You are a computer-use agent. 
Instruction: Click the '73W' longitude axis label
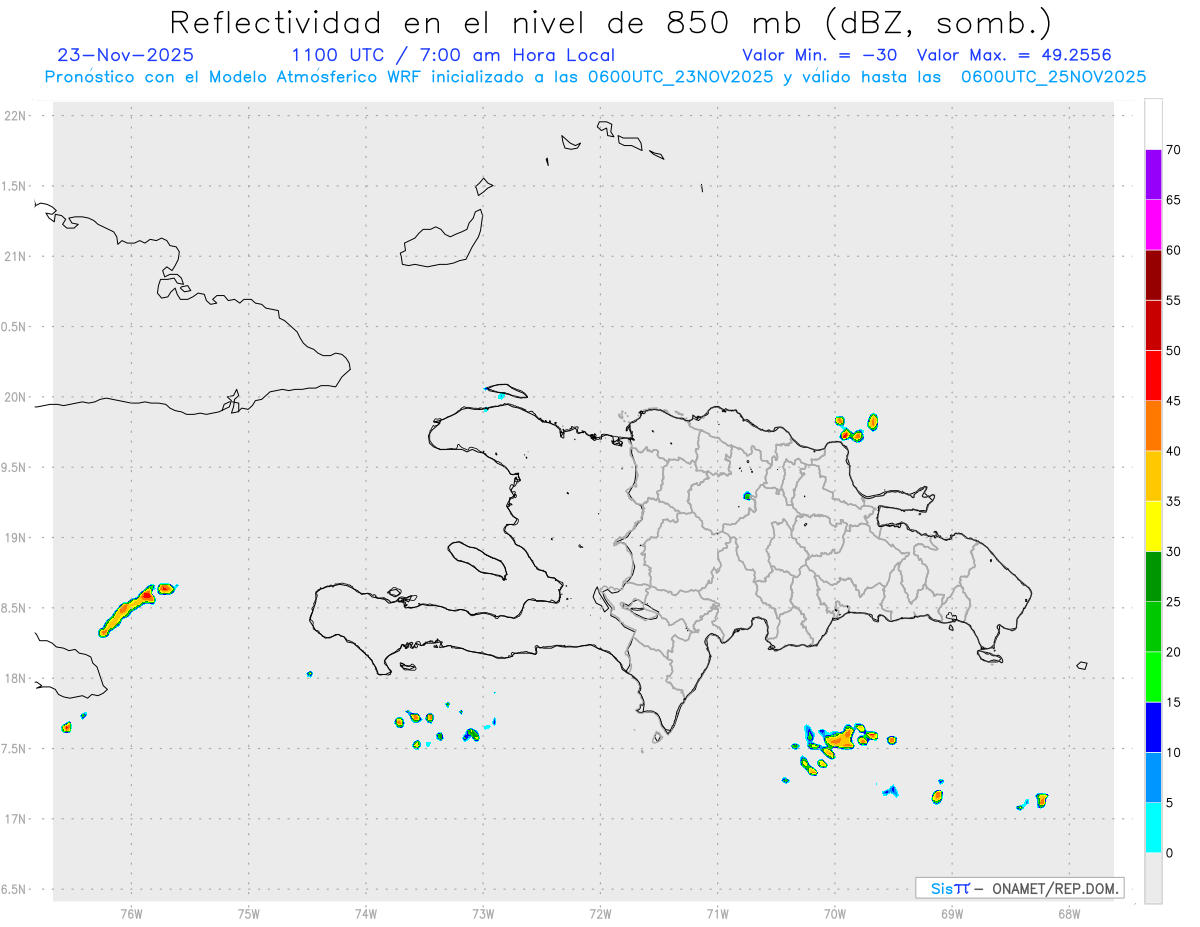click(483, 913)
